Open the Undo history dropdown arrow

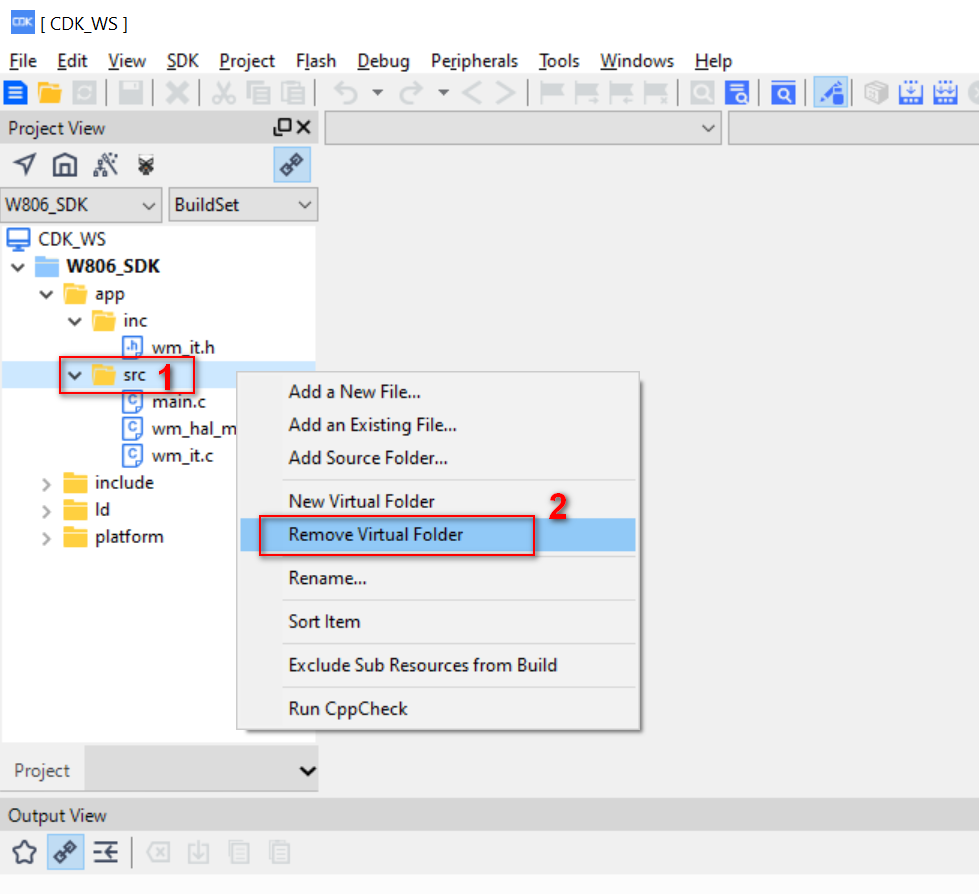[377, 92]
